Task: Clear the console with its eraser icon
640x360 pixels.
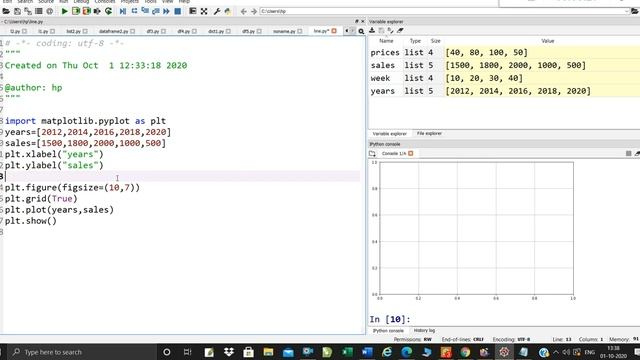Action: (x=637, y=153)
